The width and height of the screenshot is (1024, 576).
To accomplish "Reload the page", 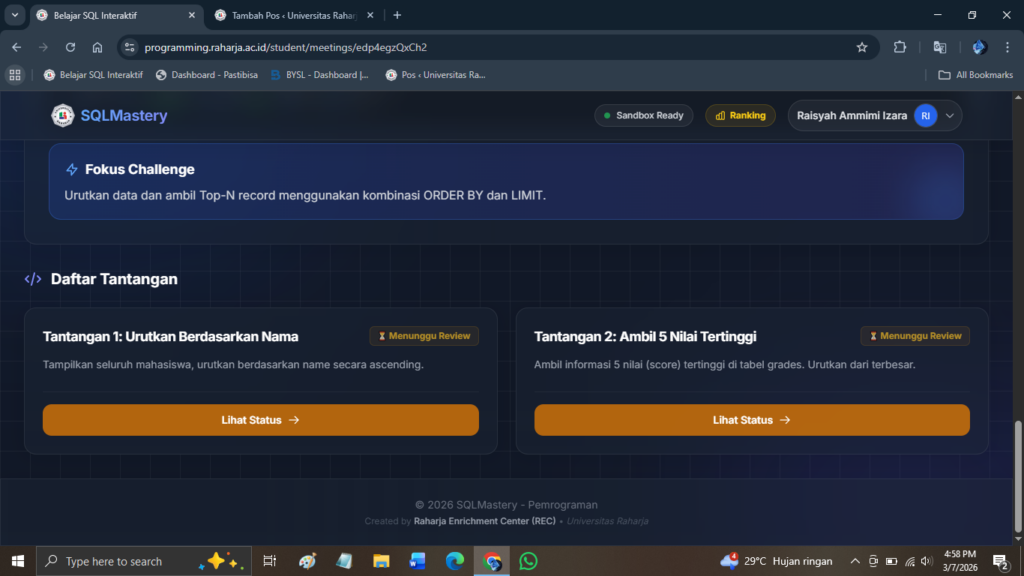I will [x=70, y=47].
